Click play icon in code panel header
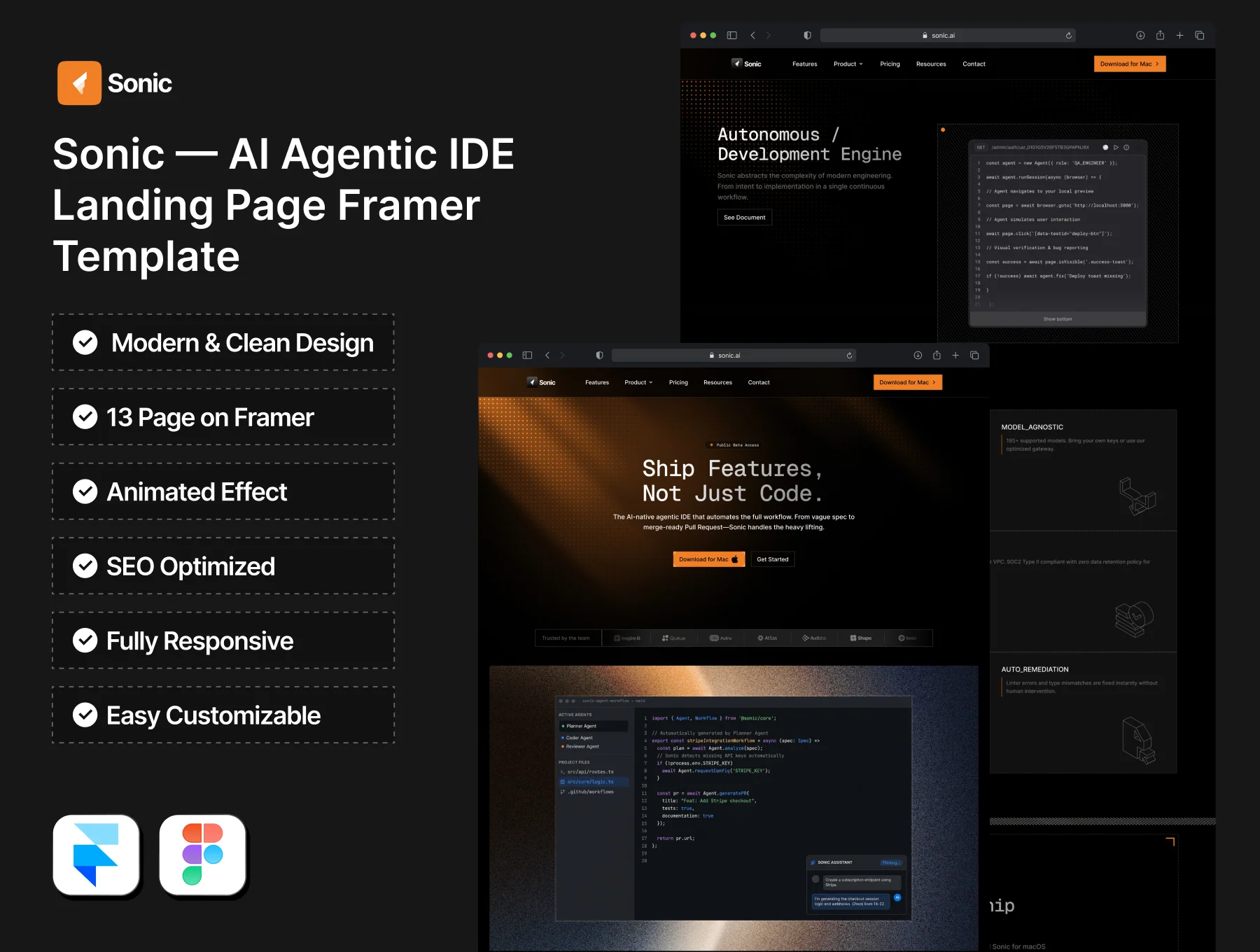The width and height of the screenshot is (1260, 952). click(1116, 148)
